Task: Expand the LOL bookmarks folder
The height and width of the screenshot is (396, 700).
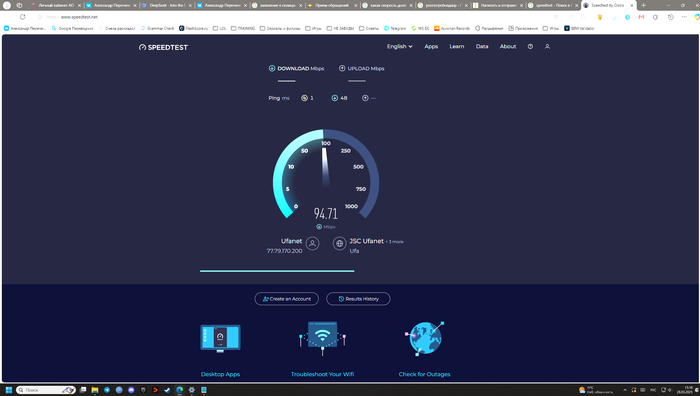Action: (219, 28)
